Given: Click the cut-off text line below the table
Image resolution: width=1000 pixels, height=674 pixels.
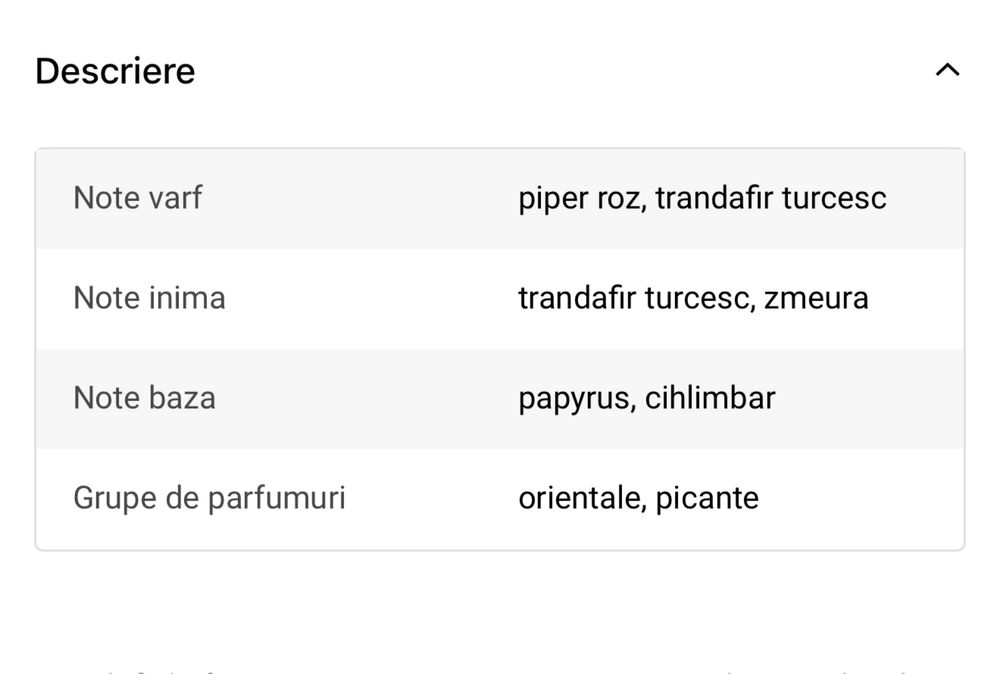Looking at the screenshot, I should (500, 668).
